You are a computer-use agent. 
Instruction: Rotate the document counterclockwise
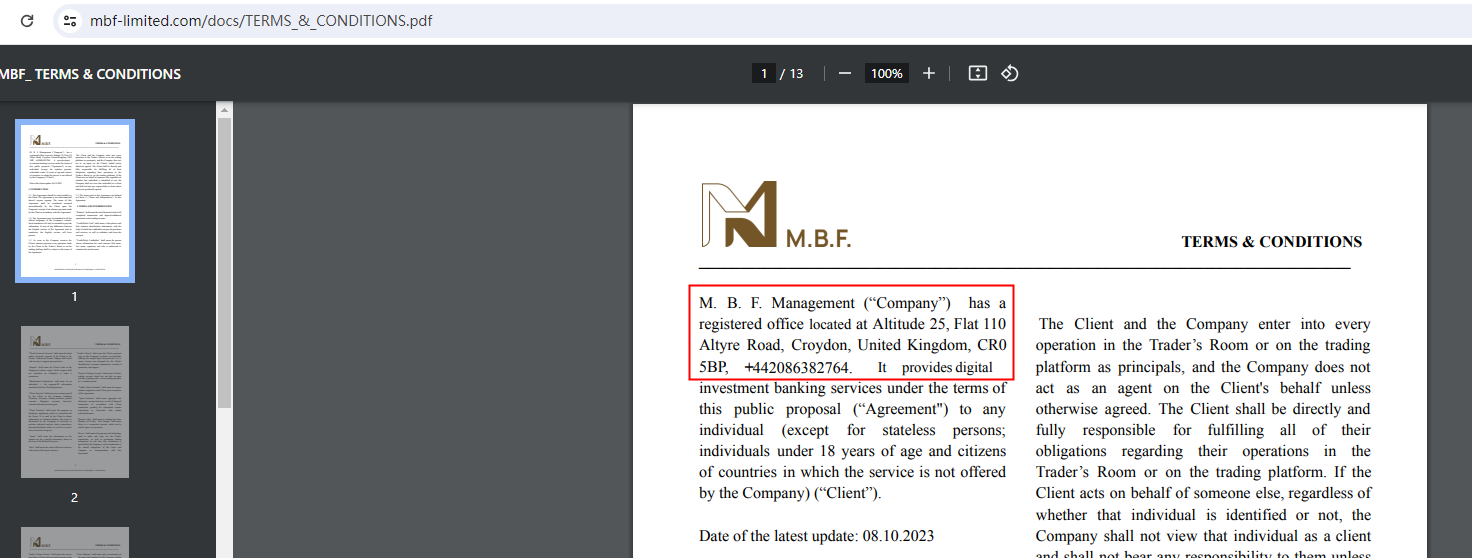1010,73
